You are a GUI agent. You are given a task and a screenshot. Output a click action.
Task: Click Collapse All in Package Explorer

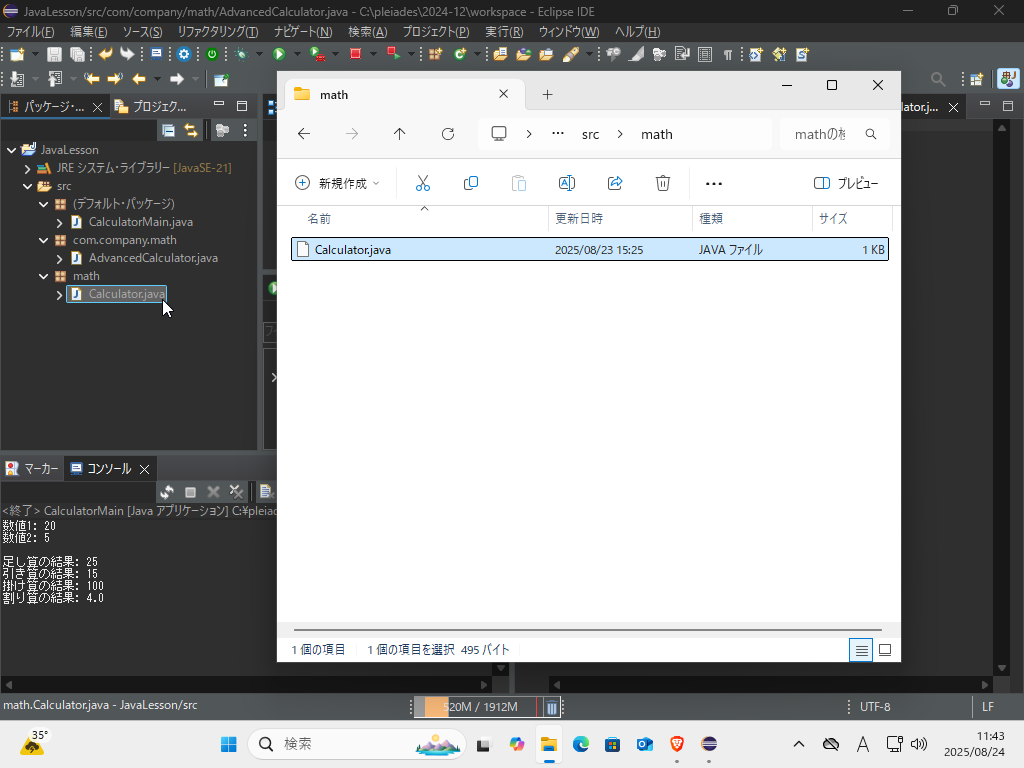click(x=168, y=131)
